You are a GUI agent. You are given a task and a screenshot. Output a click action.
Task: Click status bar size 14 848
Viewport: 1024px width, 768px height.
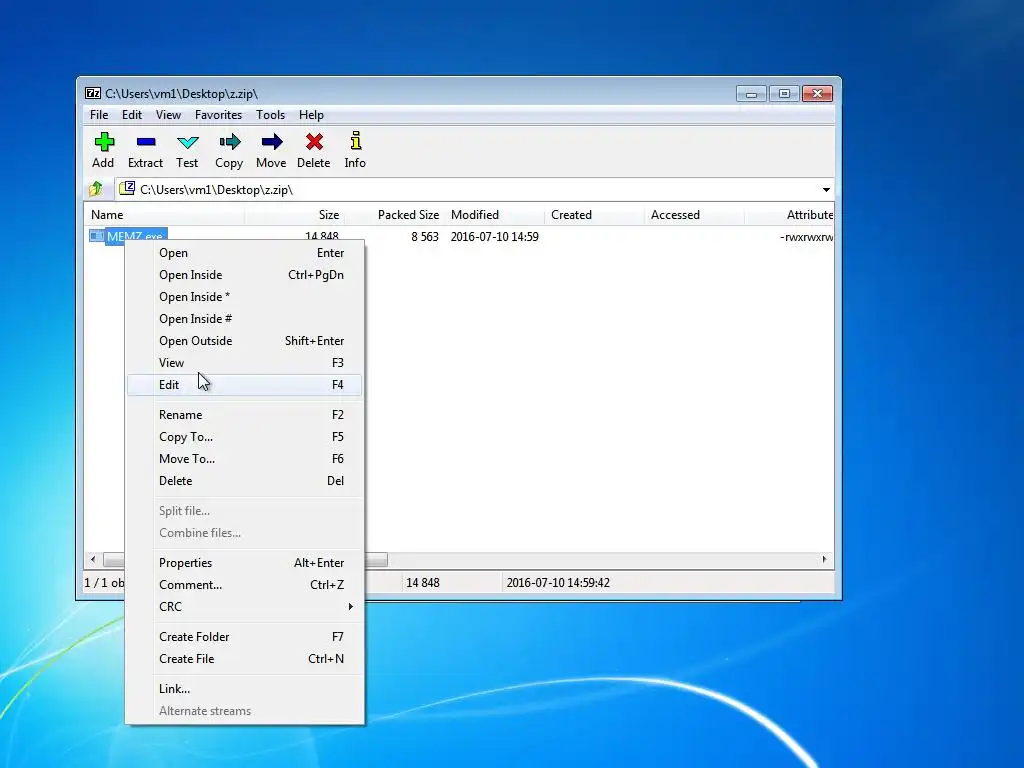(x=423, y=583)
